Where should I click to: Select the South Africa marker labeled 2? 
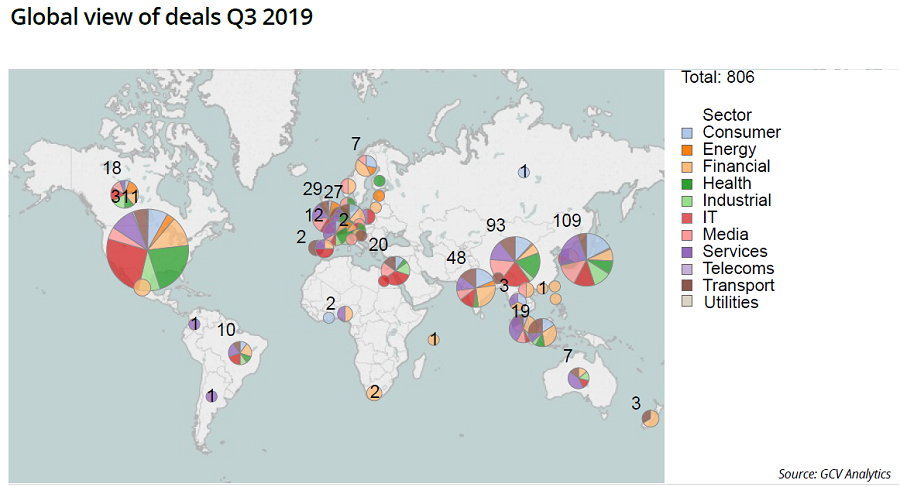(374, 393)
